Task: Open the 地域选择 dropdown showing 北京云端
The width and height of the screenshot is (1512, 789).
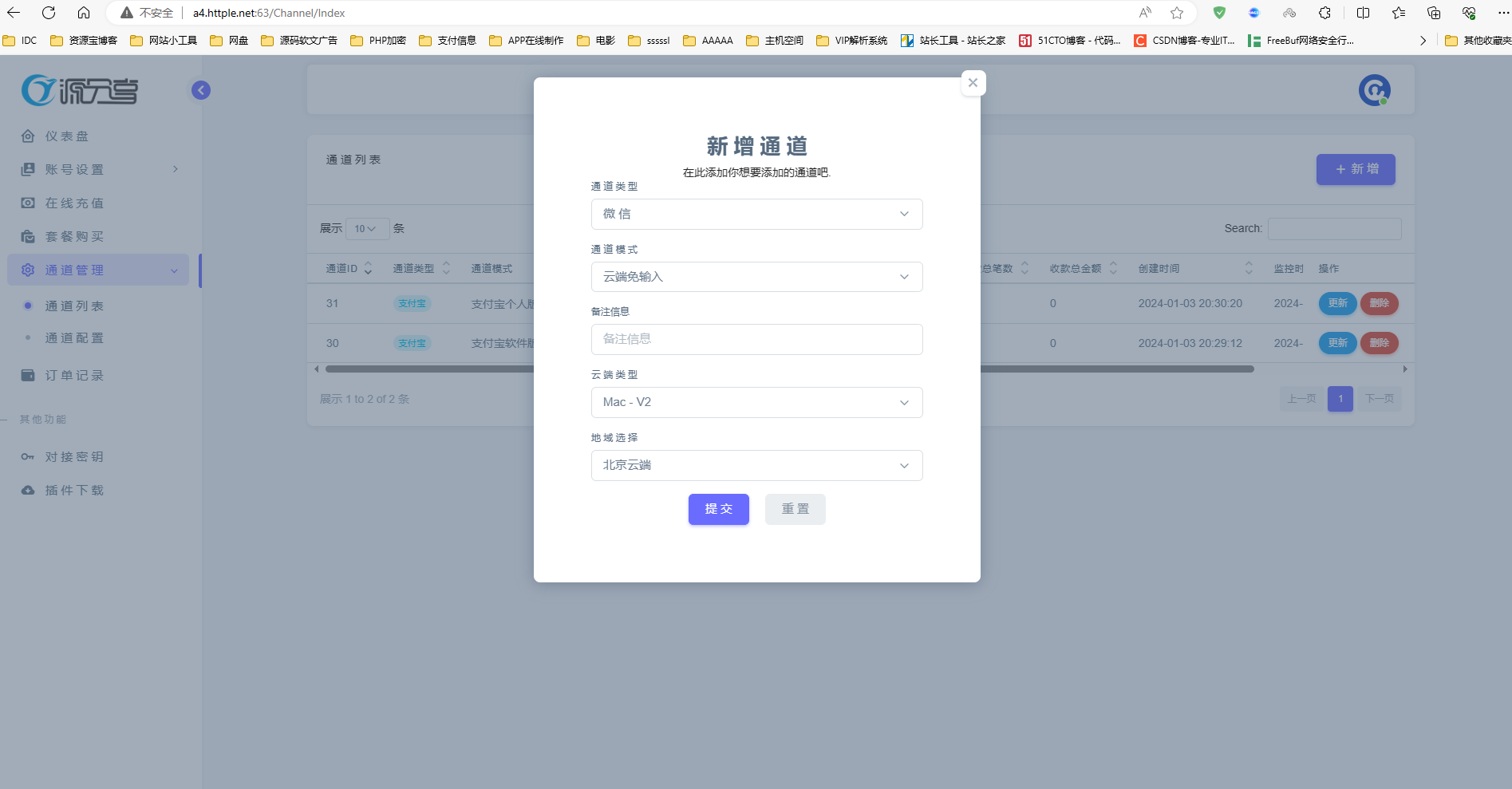Action: [x=756, y=465]
